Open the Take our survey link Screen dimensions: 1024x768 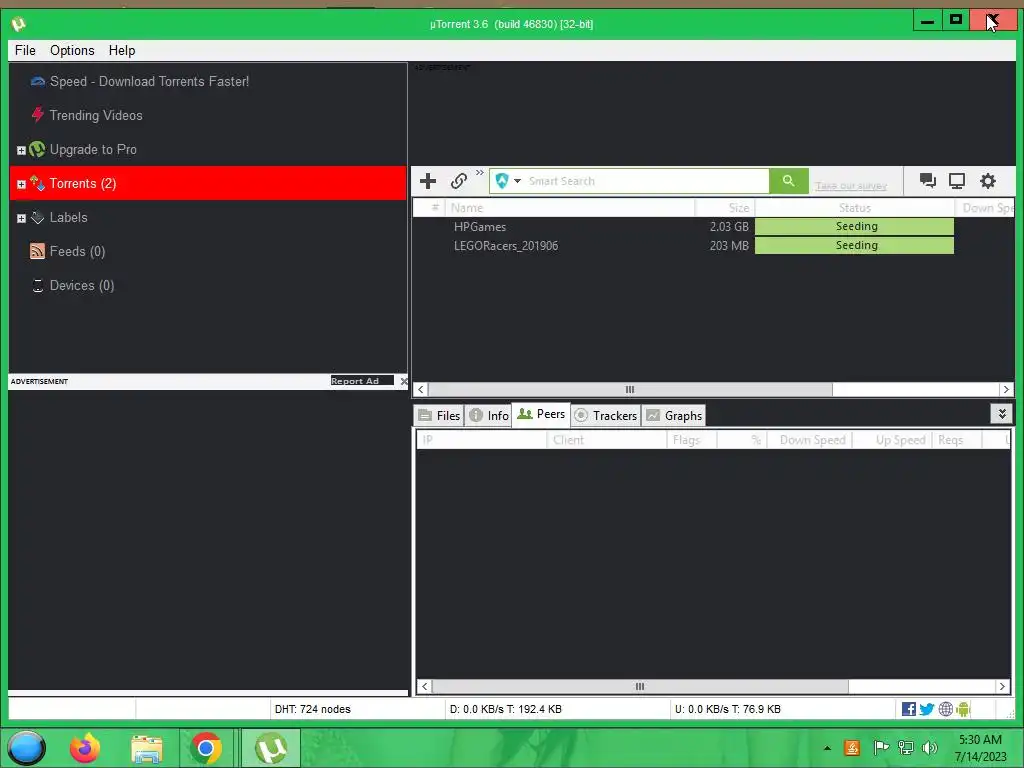click(851, 186)
